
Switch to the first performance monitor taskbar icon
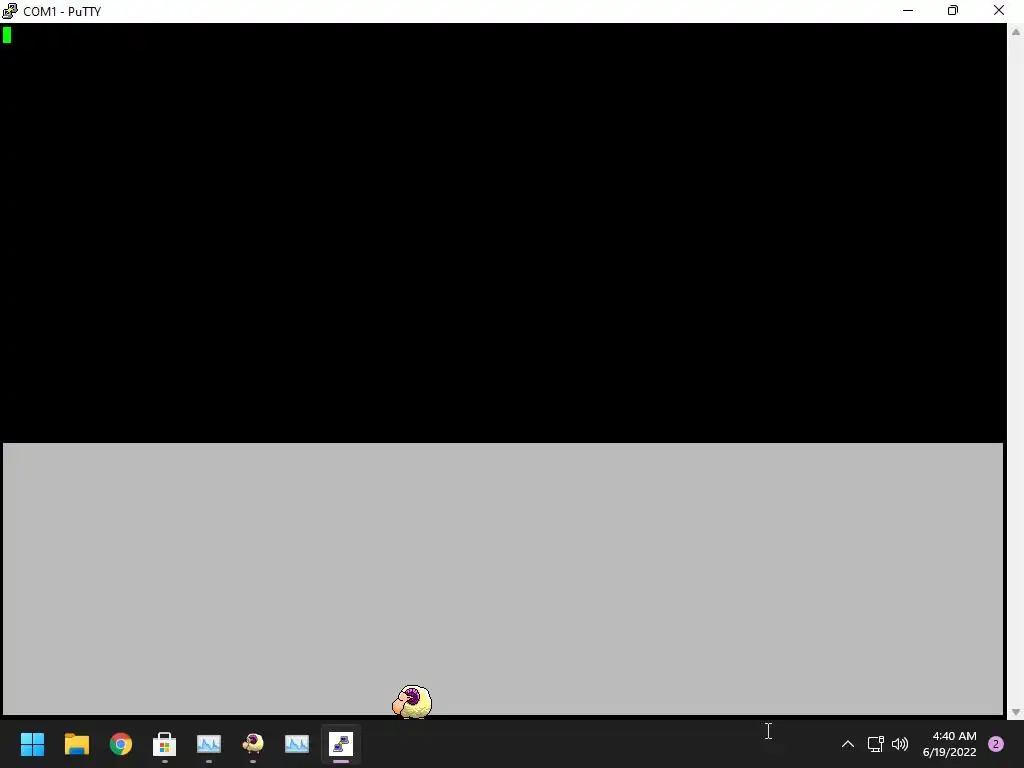pos(209,744)
